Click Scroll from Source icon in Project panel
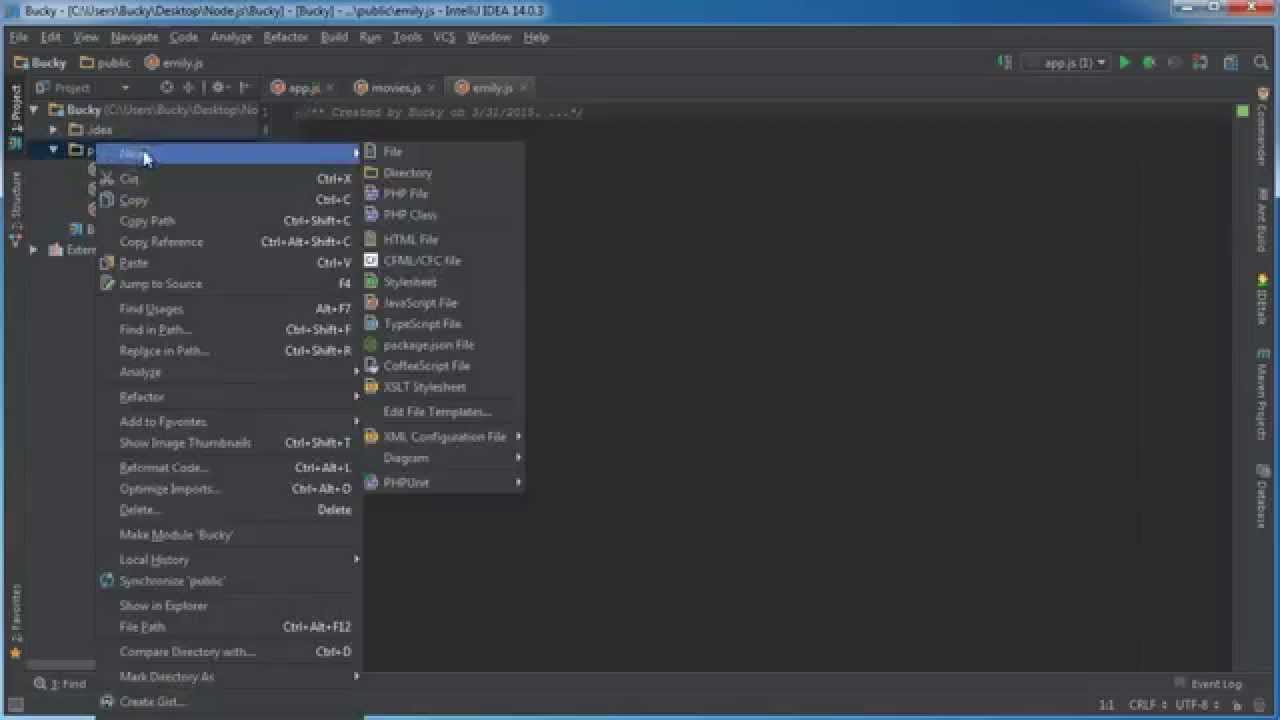This screenshot has width=1280, height=720. [x=167, y=87]
